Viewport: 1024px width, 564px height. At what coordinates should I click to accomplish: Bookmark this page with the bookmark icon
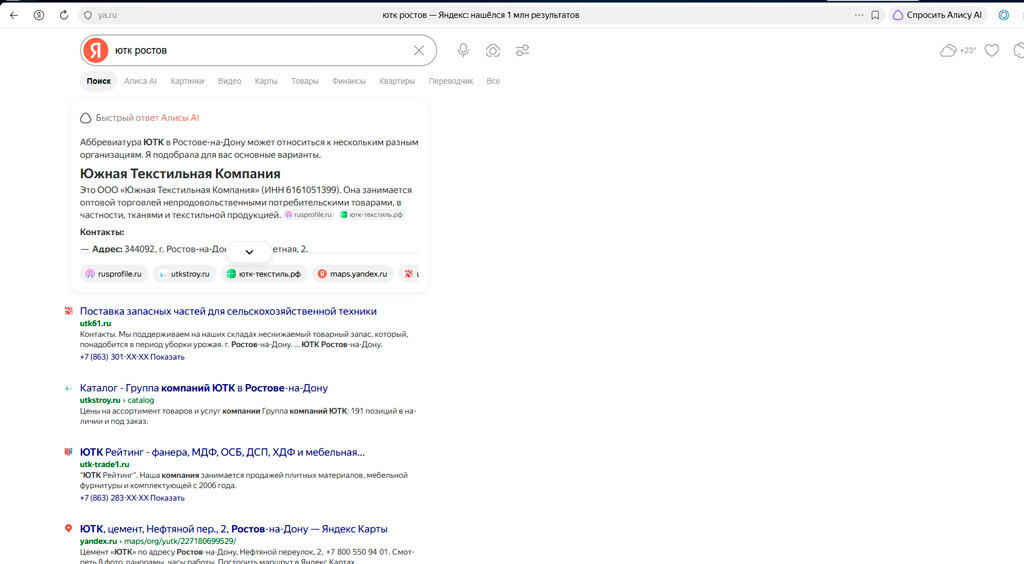click(875, 15)
